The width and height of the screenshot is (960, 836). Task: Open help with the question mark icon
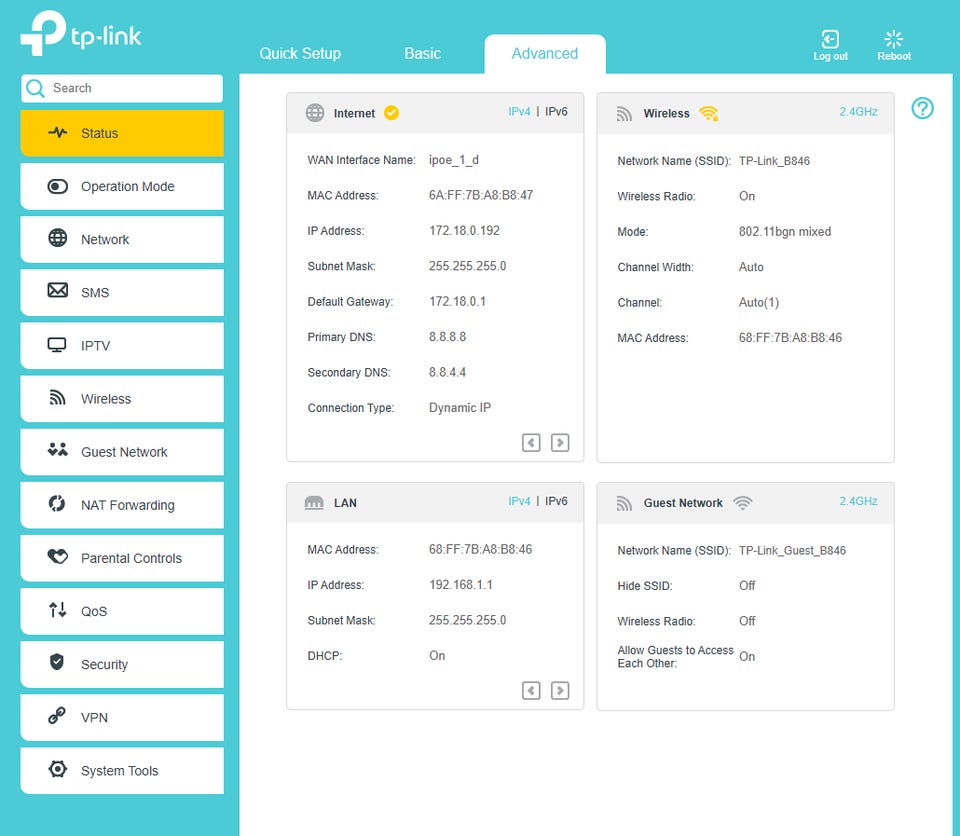point(922,108)
